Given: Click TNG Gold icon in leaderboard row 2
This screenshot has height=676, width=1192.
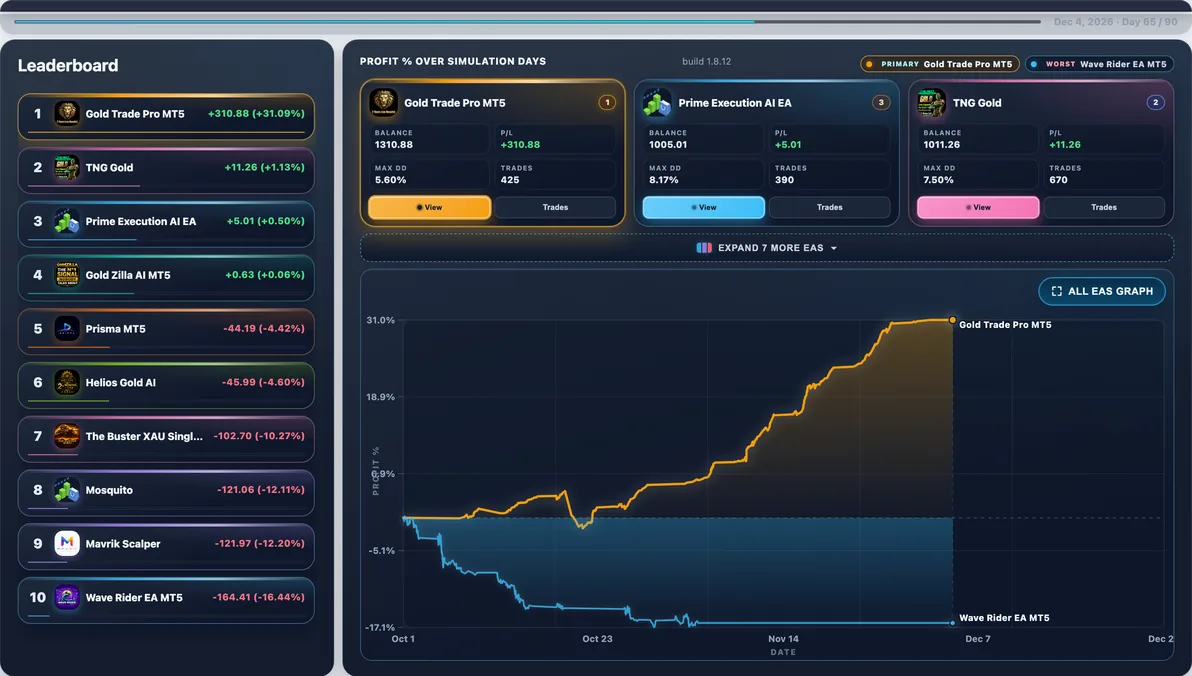Looking at the screenshot, I should click(x=67, y=167).
